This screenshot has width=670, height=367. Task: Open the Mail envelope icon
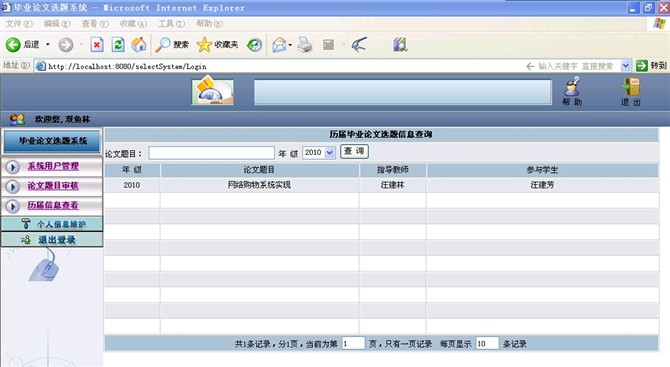(x=279, y=44)
